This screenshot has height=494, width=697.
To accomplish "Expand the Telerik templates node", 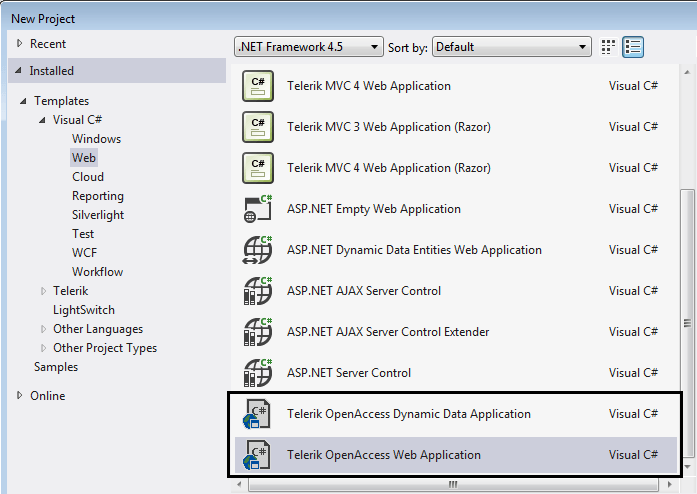I will click(x=43, y=291).
